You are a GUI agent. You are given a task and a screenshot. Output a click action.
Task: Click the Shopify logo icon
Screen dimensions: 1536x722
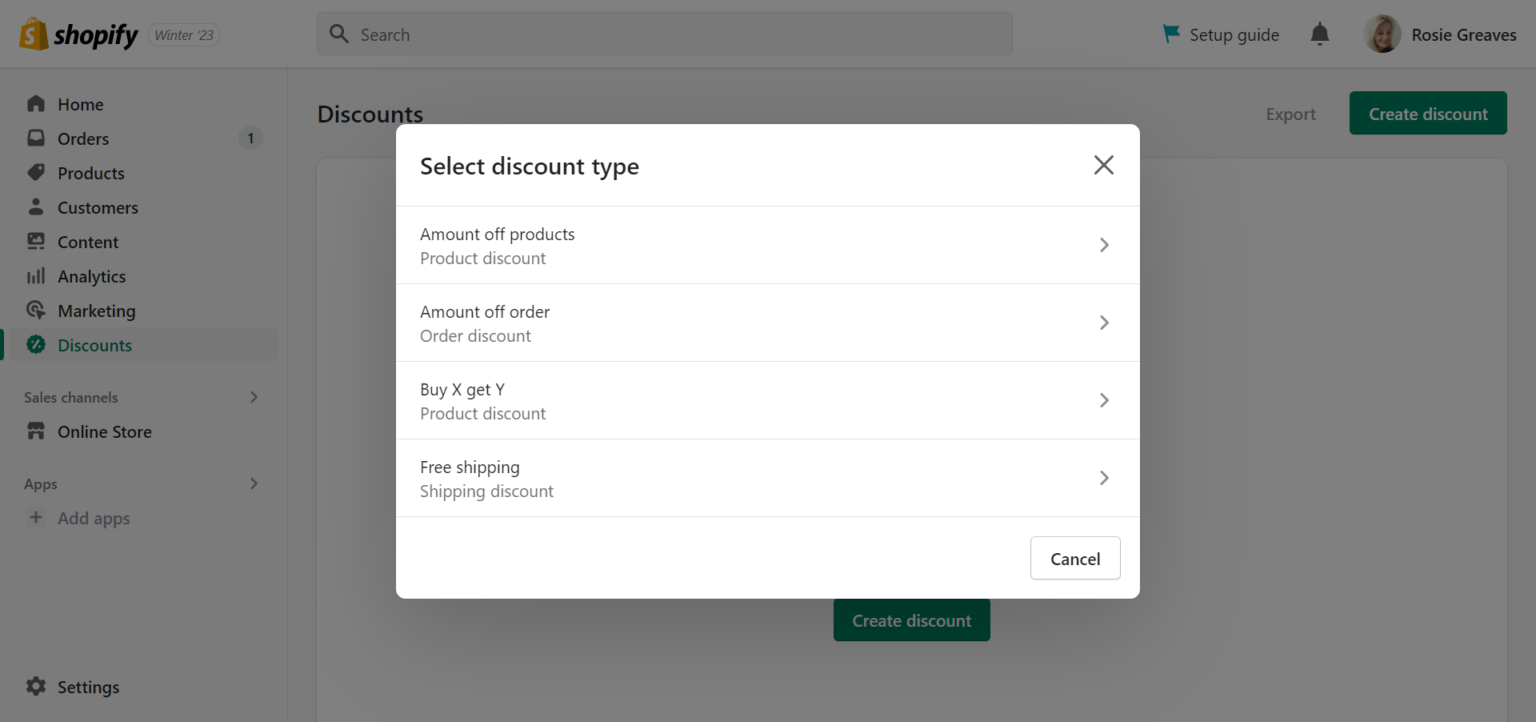click(34, 34)
